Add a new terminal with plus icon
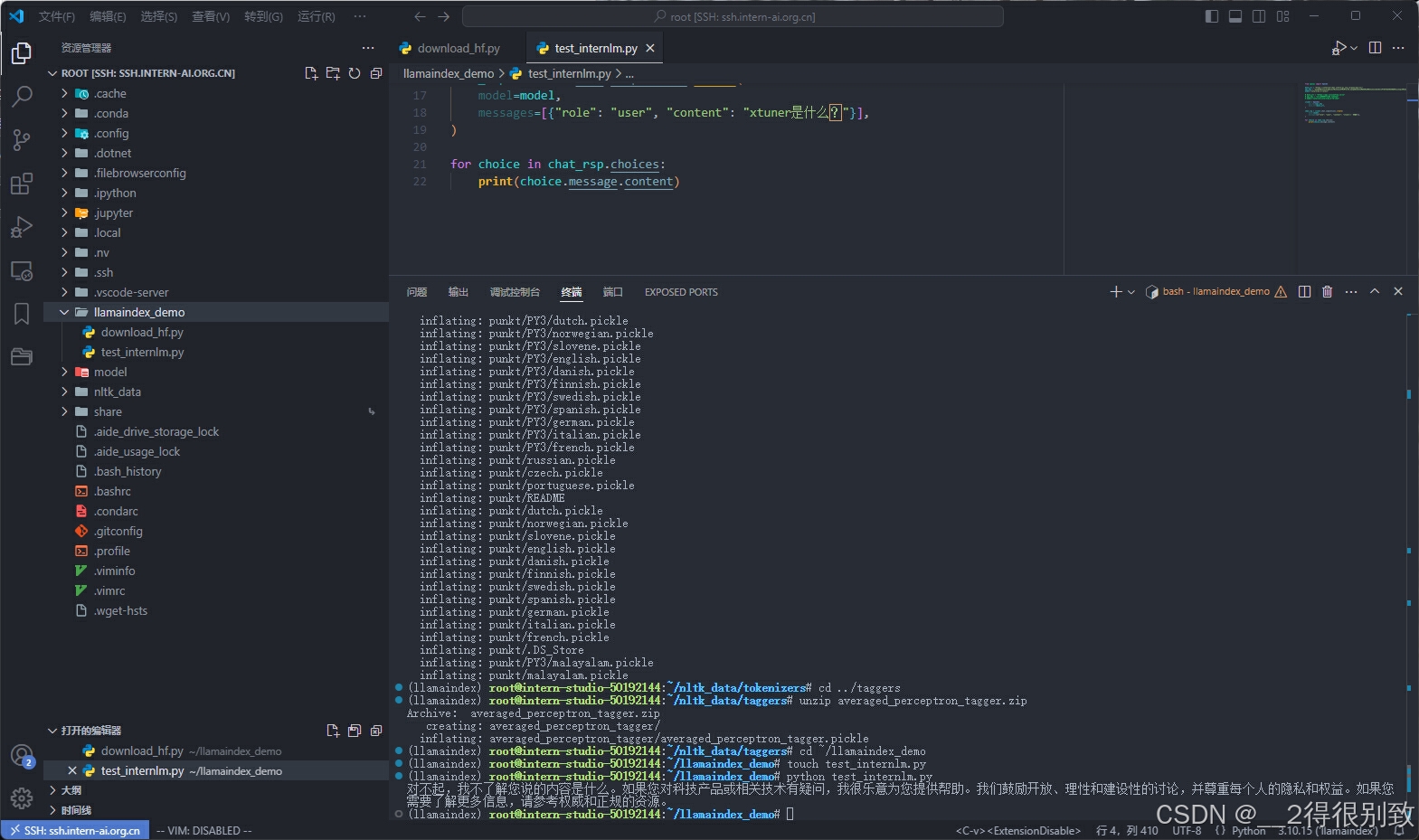The image size is (1419, 840). (x=1116, y=291)
